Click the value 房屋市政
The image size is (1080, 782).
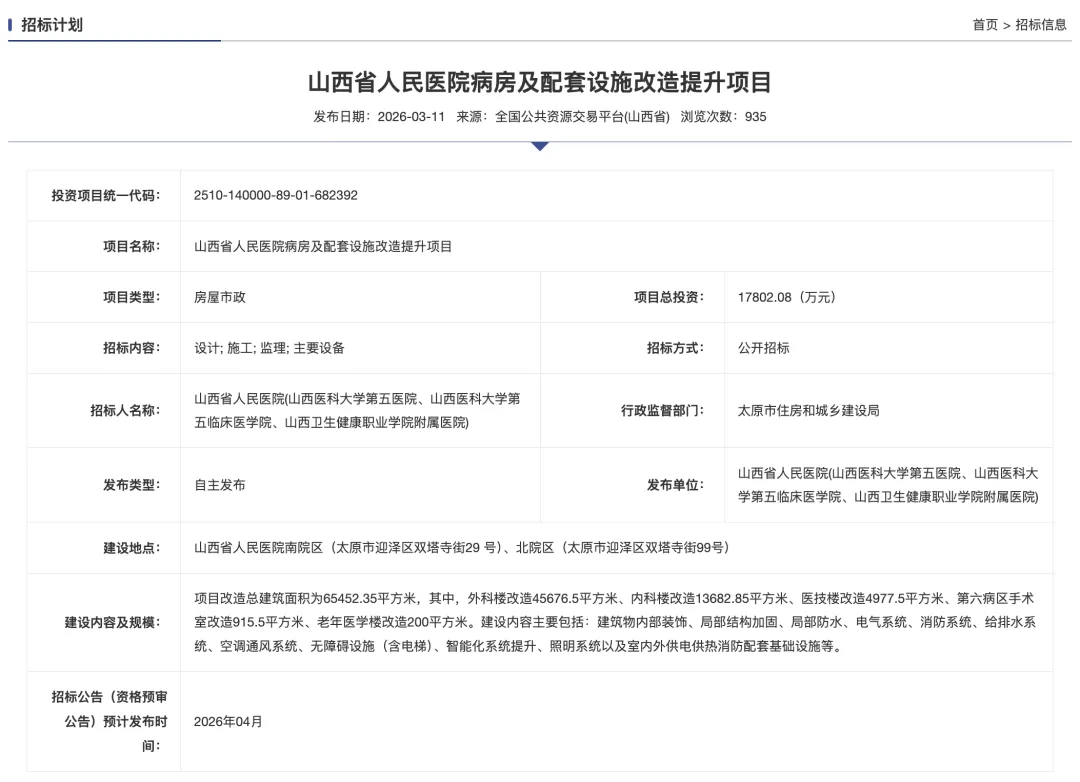220,297
